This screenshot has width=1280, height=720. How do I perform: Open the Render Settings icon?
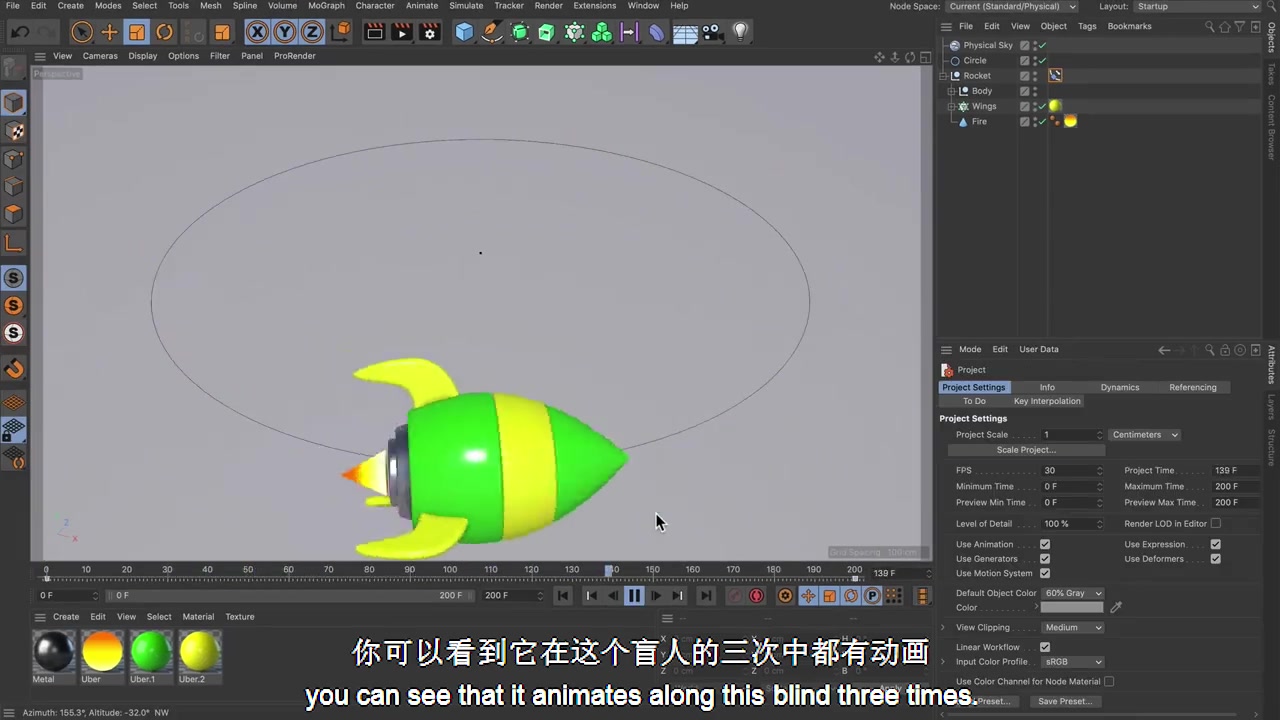[429, 32]
